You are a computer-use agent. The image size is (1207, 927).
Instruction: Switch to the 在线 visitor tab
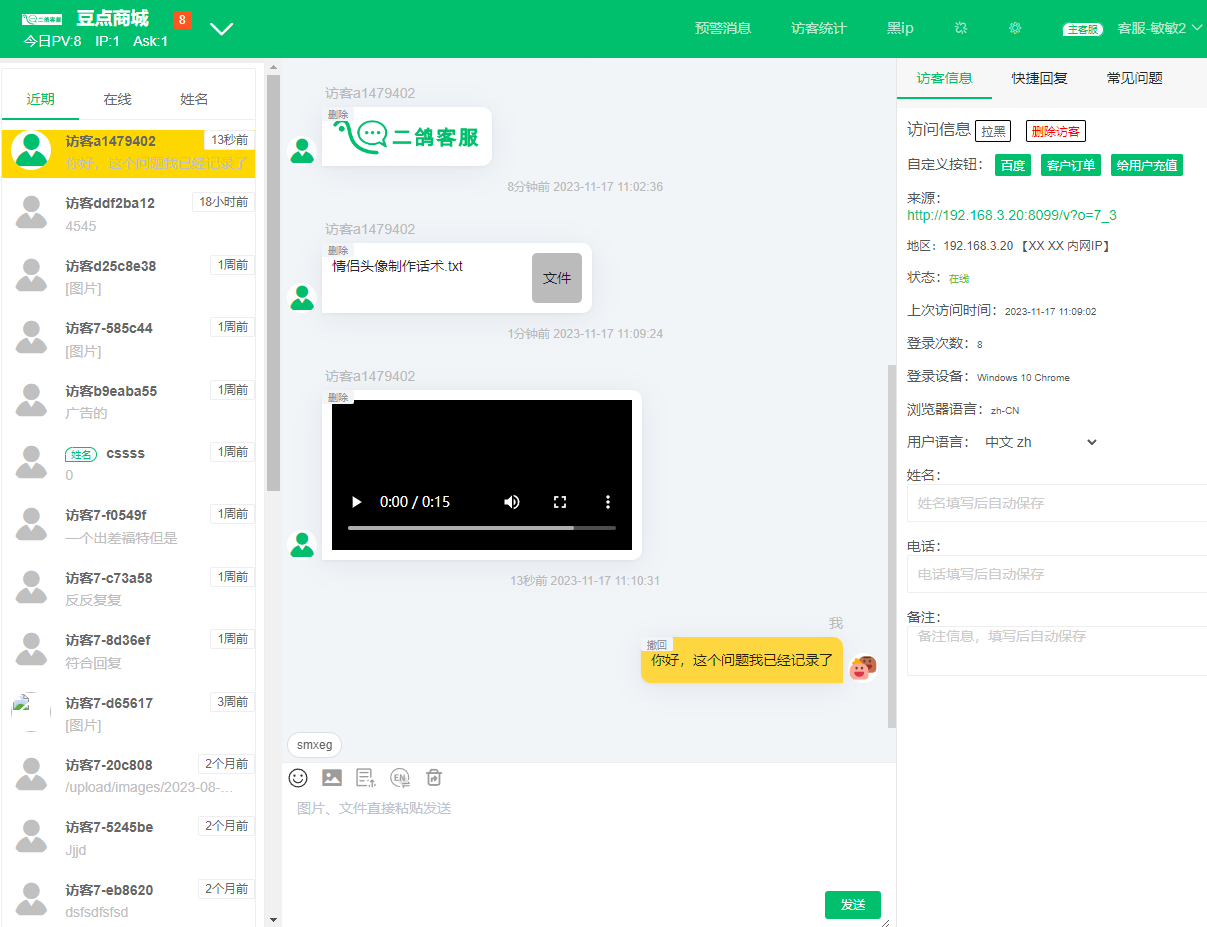coord(117,99)
